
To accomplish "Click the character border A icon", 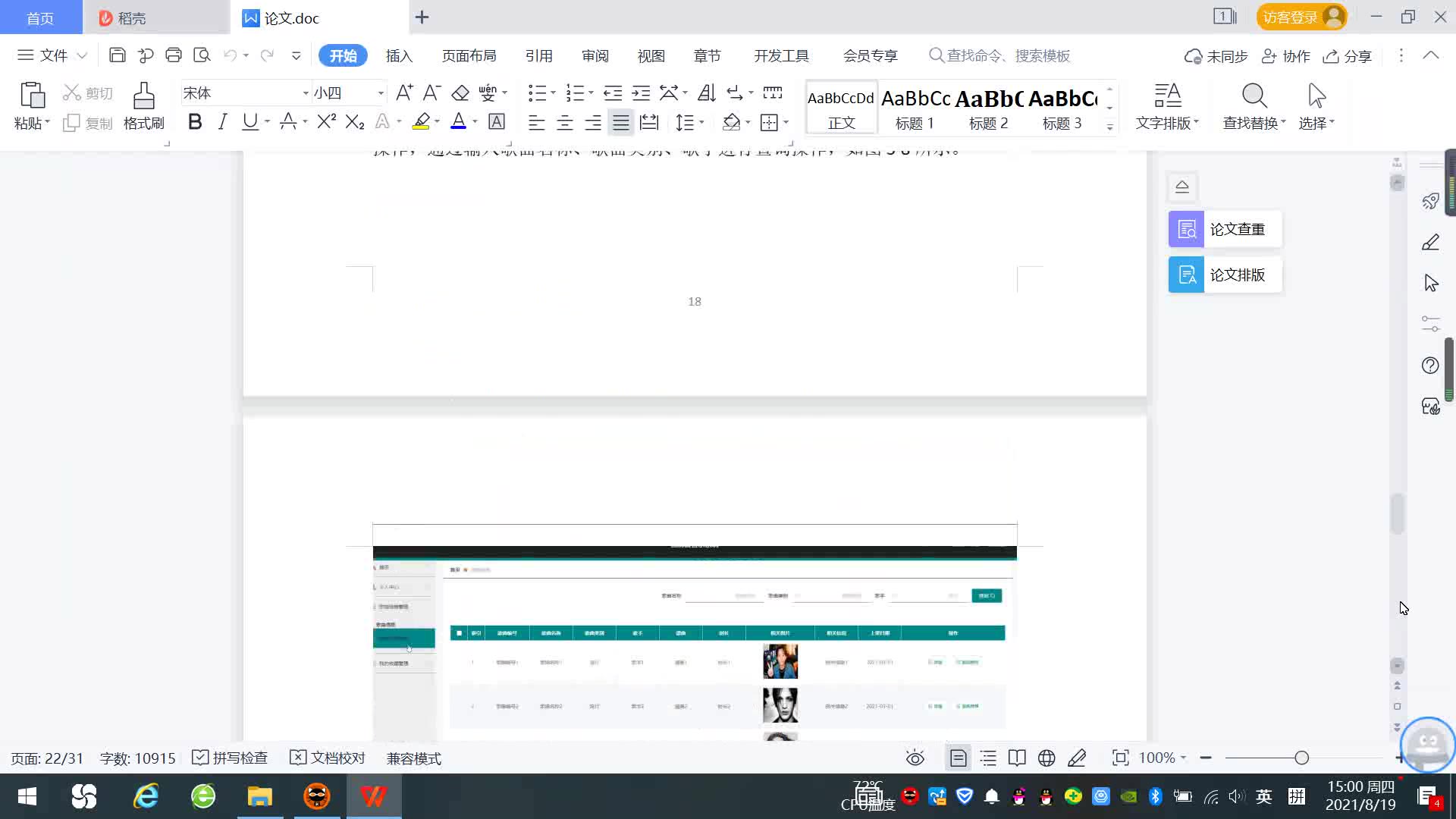I will (x=497, y=121).
